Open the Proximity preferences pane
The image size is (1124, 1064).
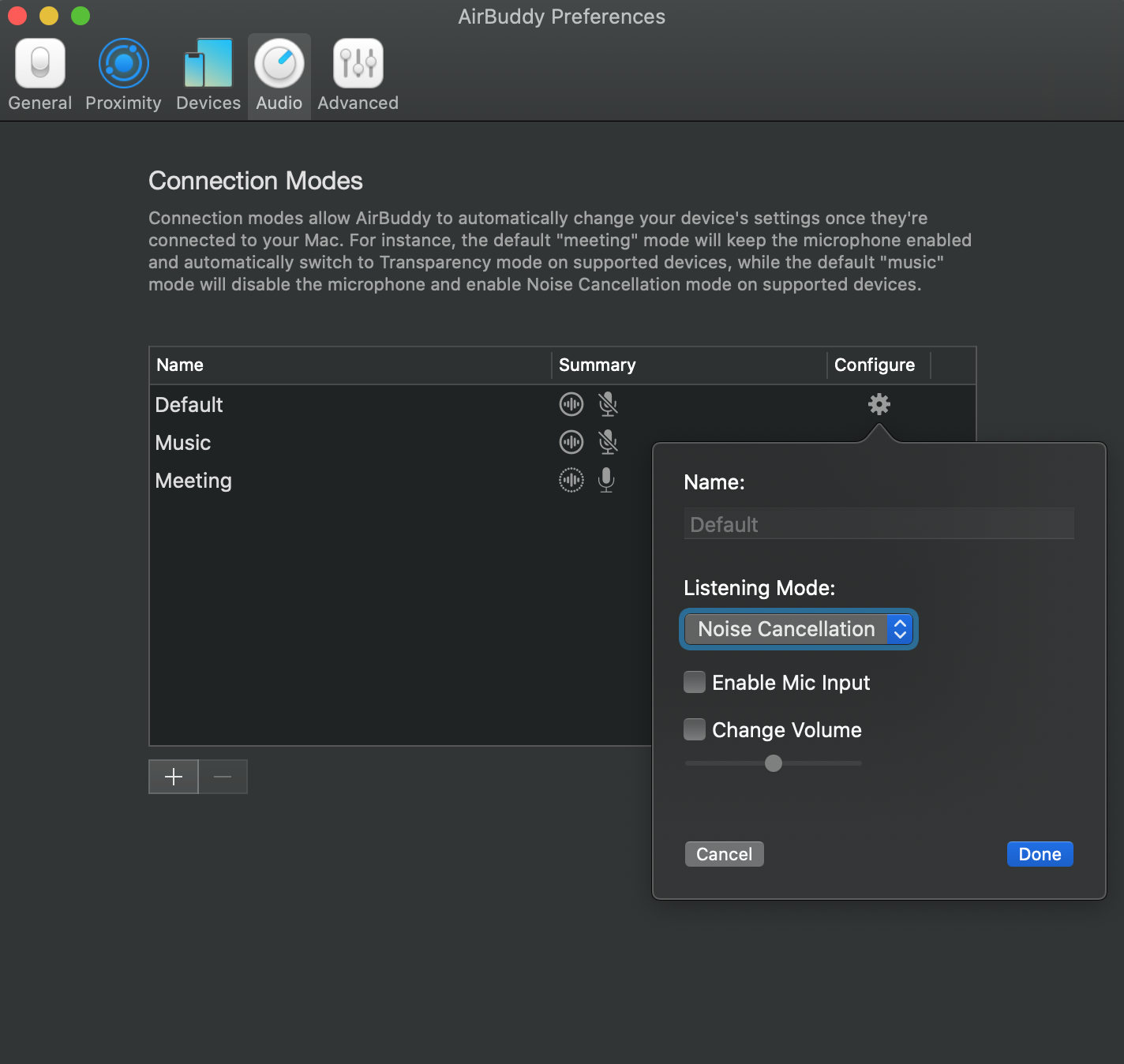[123, 76]
